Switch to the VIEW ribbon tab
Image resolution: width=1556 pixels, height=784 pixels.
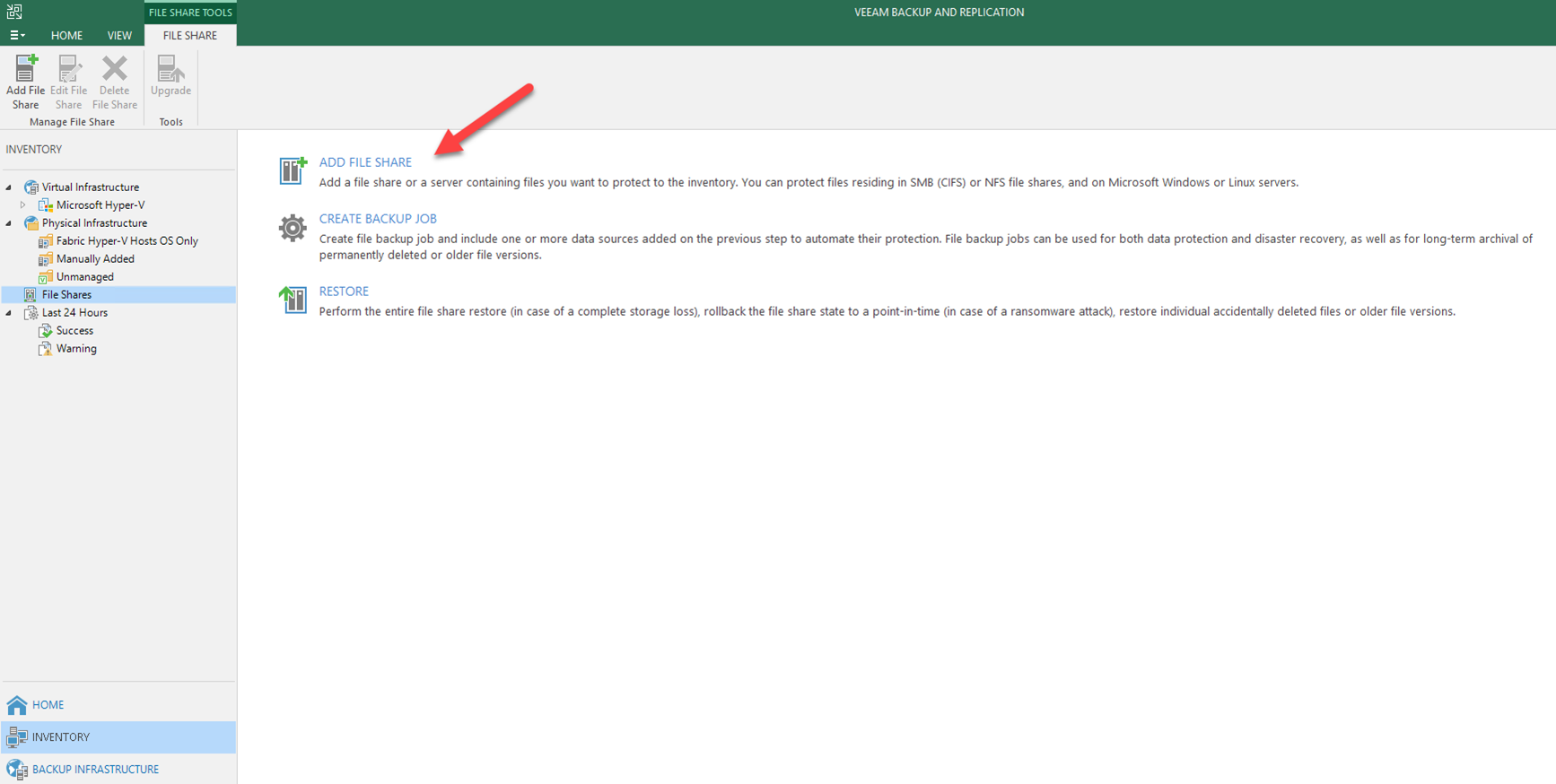(119, 35)
